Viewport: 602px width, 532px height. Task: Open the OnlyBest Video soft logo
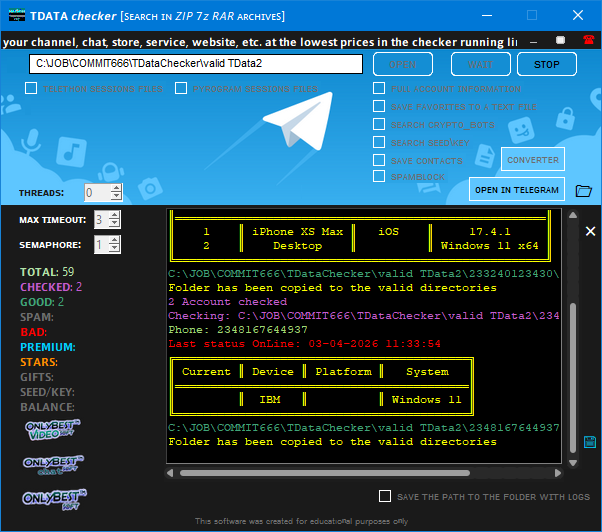[x=53, y=430]
